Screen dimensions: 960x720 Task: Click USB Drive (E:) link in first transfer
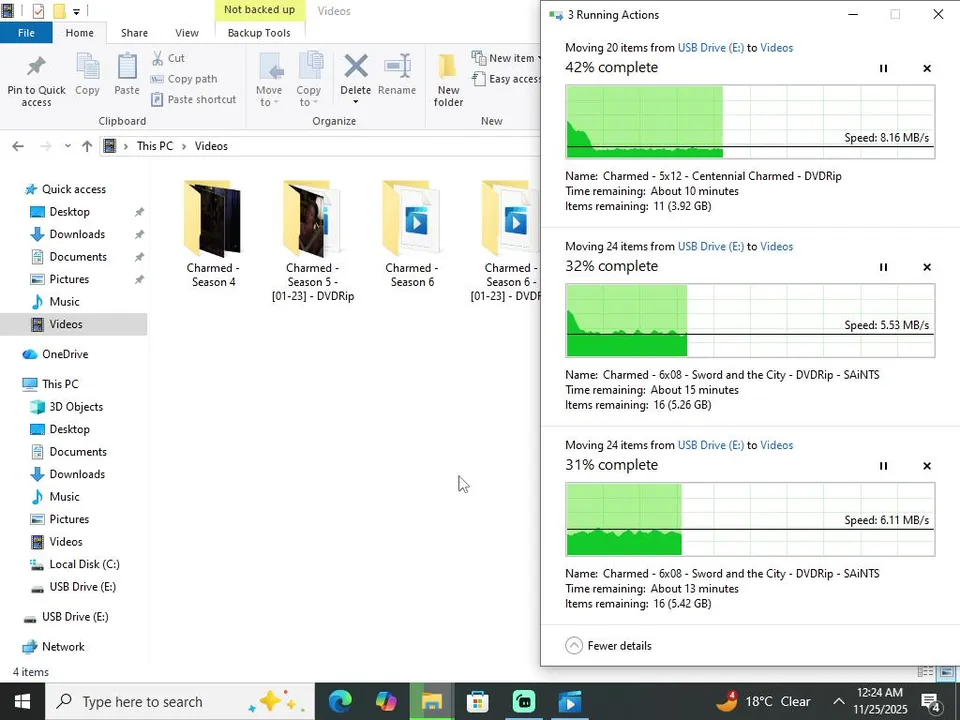pos(711,48)
